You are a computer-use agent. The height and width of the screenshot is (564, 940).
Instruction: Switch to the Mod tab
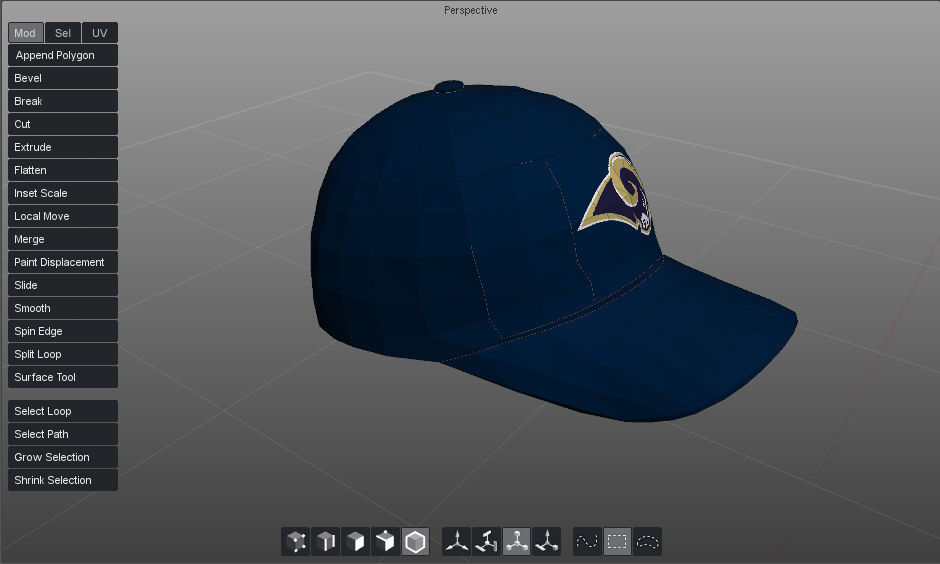(x=26, y=33)
